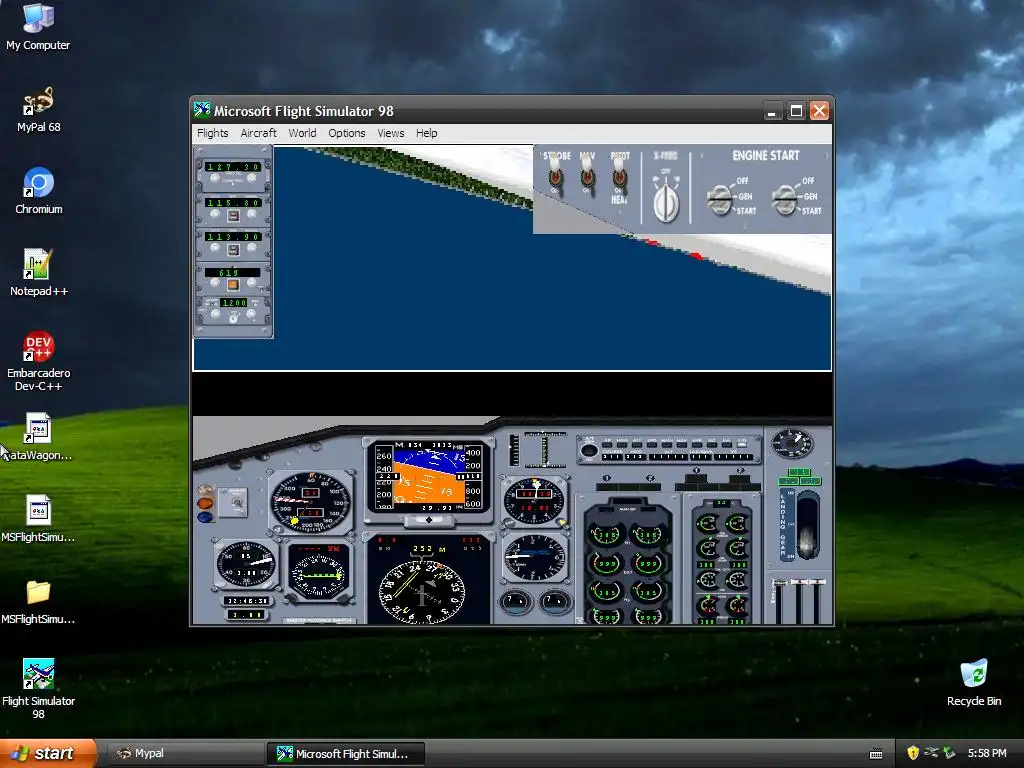The height and width of the screenshot is (768, 1024).
Task: Click the Microsoft Flight Simul... taskbar button
Action: coord(346,754)
